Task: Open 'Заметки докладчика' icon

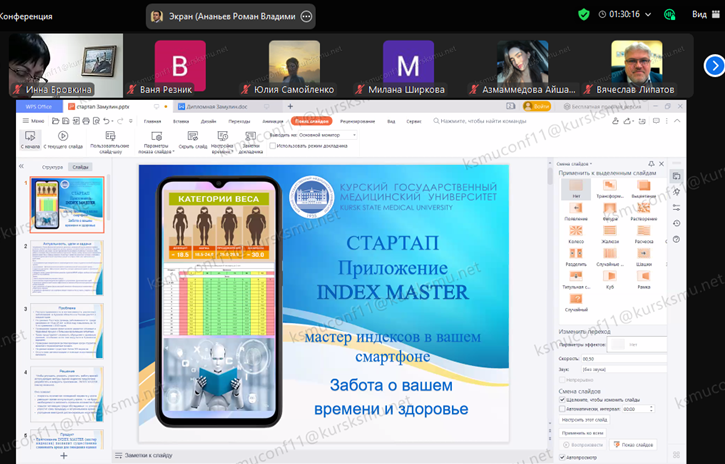Action: [251, 136]
